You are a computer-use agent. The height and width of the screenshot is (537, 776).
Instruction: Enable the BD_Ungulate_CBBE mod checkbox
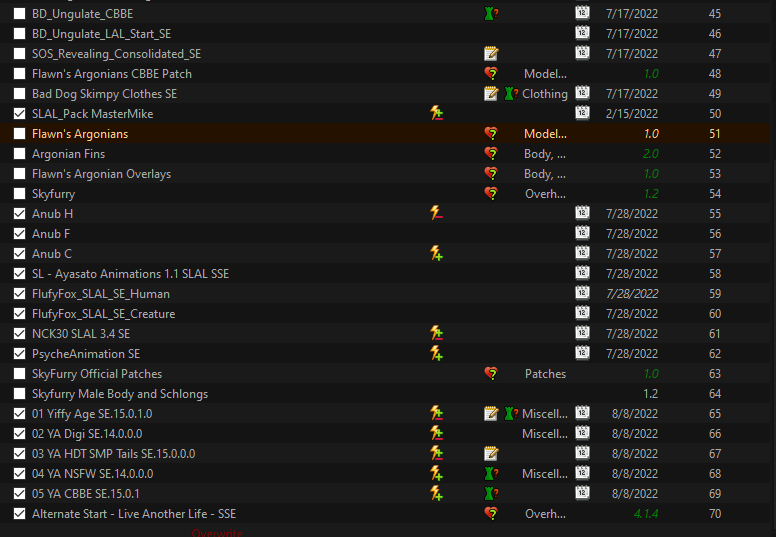pyautogui.click(x=19, y=13)
